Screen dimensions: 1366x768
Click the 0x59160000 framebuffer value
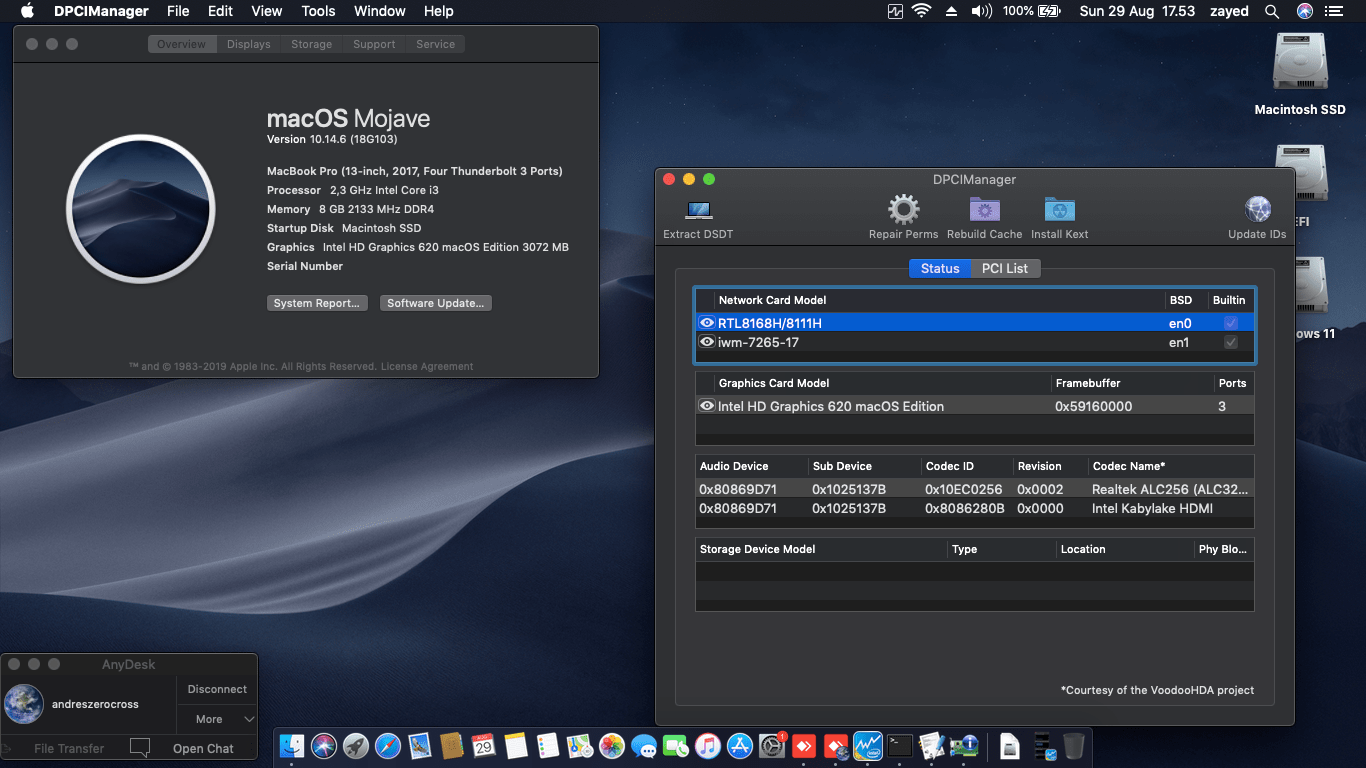point(1093,406)
